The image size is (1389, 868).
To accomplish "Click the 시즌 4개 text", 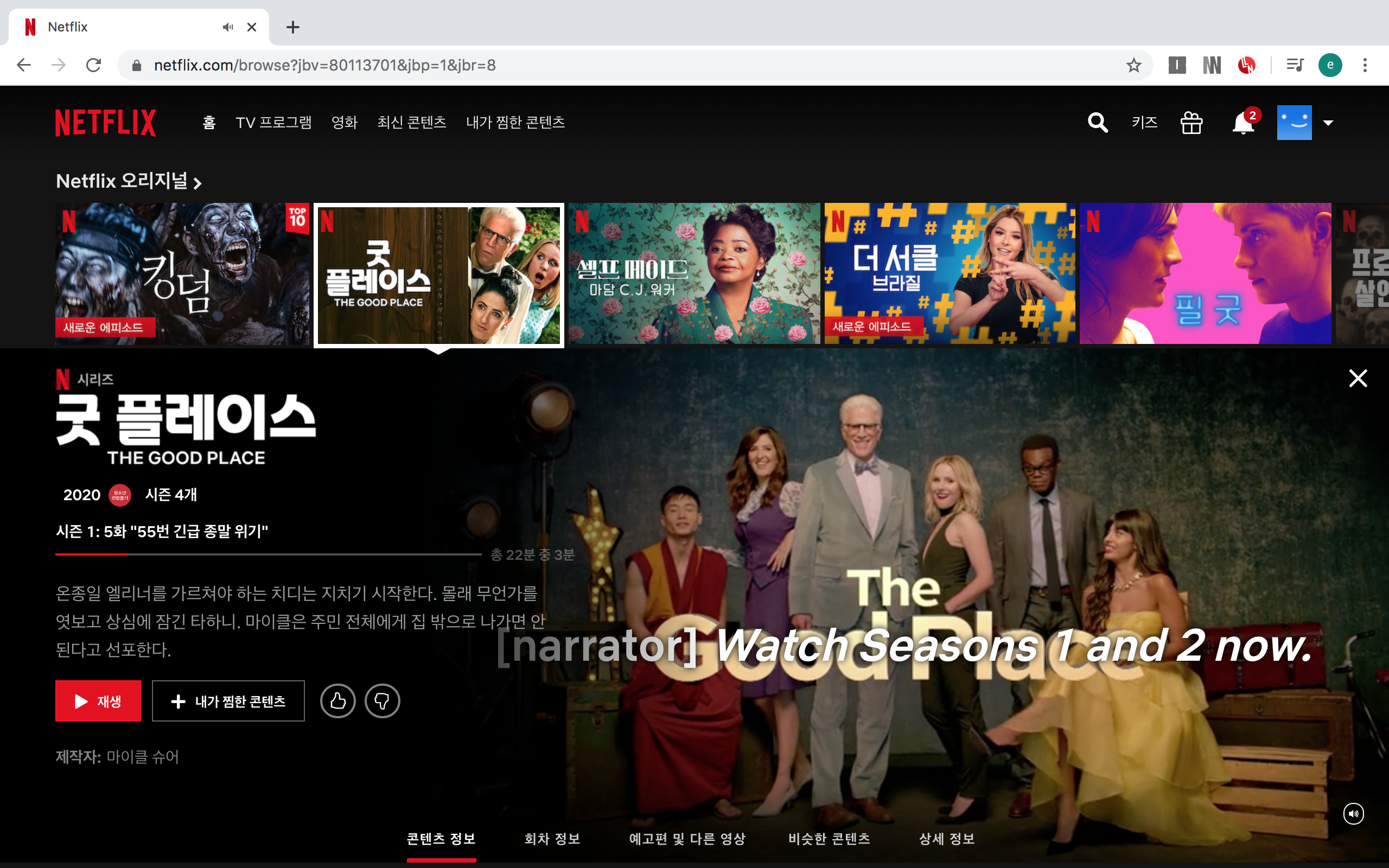I will point(171,494).
